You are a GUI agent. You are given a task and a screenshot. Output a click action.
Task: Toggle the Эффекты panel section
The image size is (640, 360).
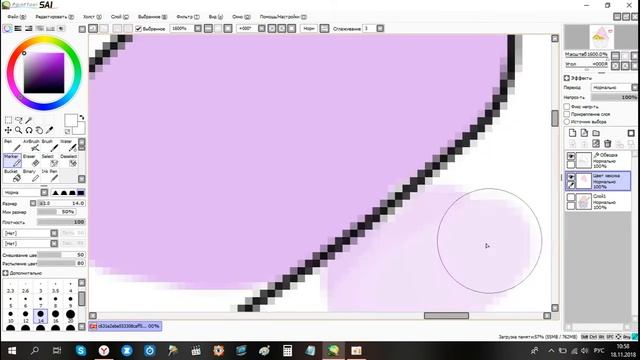pos(567,78)
